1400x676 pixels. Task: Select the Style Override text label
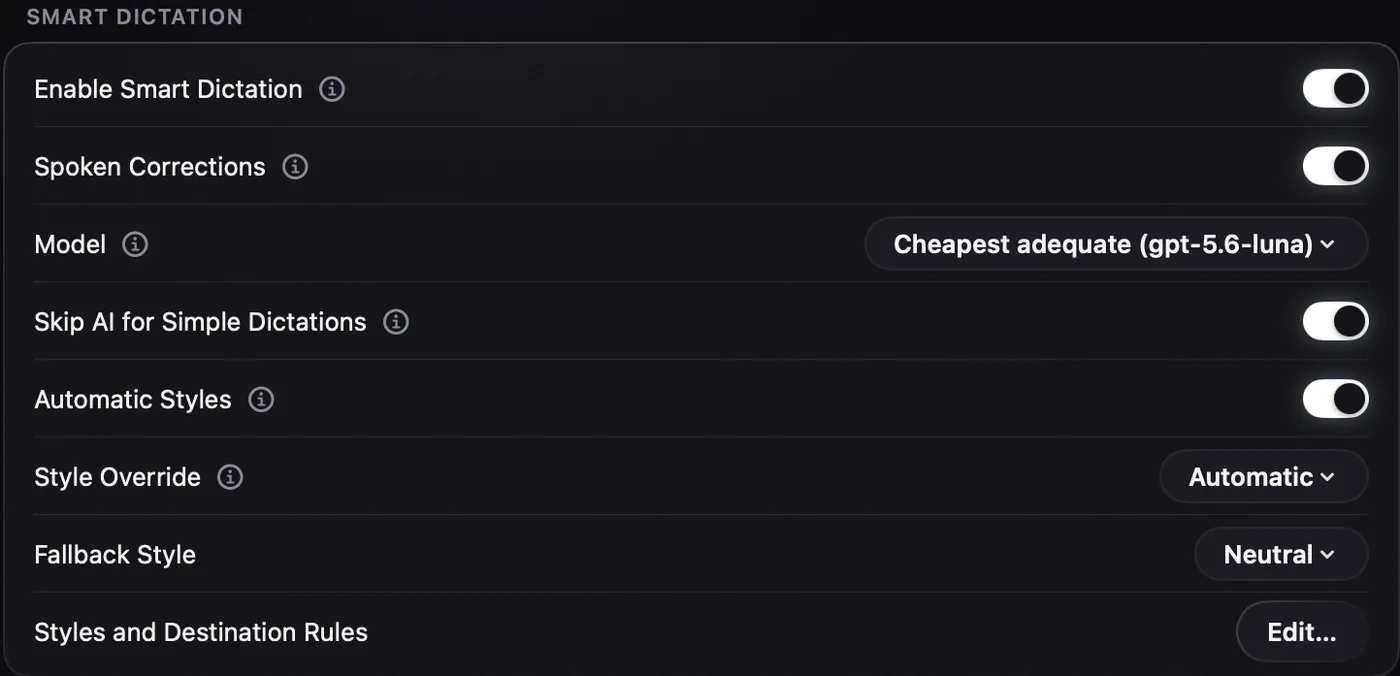tap(117, 477)
